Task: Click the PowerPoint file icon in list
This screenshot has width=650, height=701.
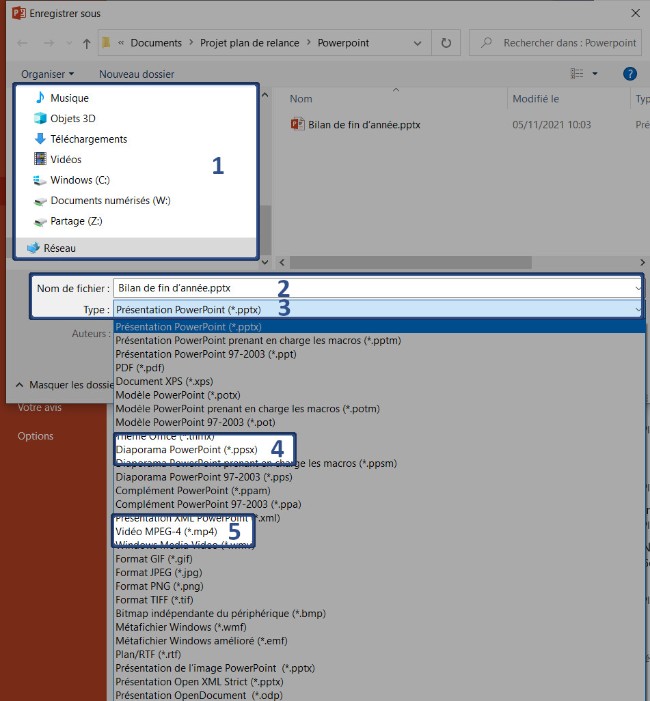Action: (297, 124)
